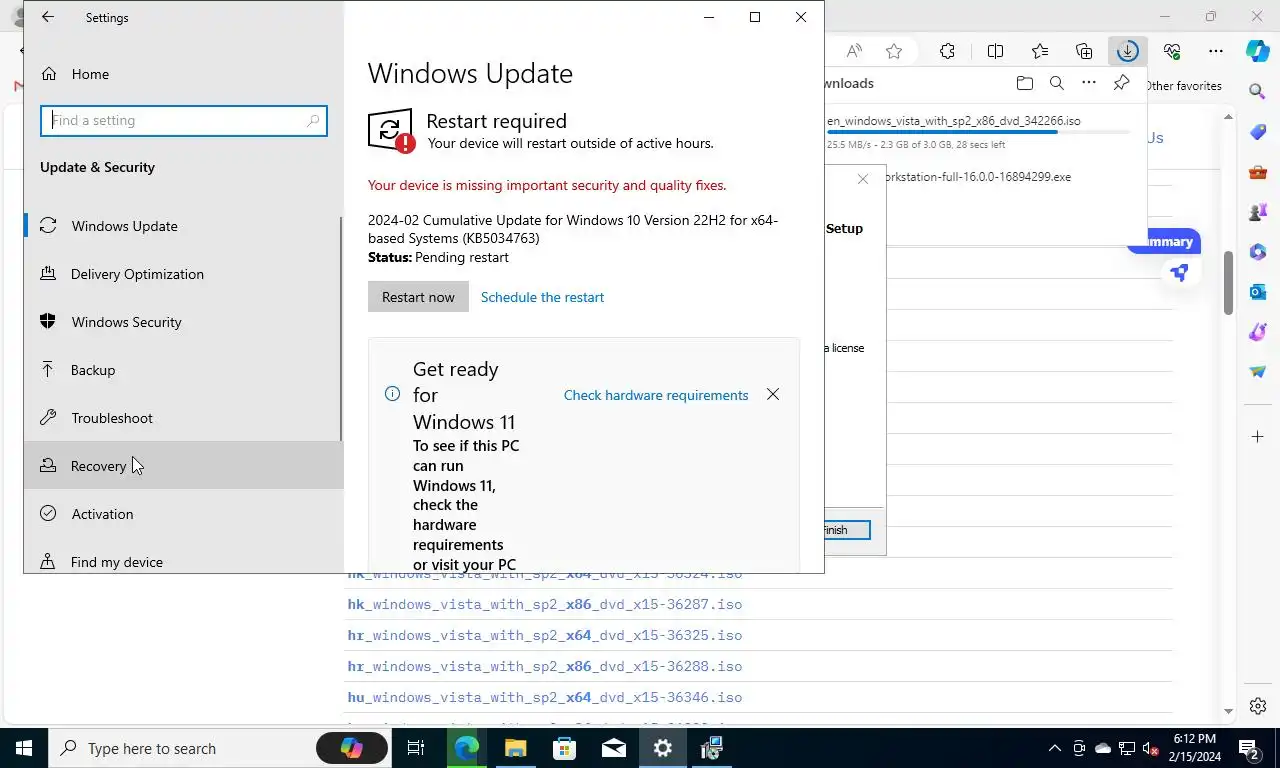
Task: Click hr_windows_vista_with_sp2_x86_dvd_x15-36288.iso link
Action: tap(545, 667)
